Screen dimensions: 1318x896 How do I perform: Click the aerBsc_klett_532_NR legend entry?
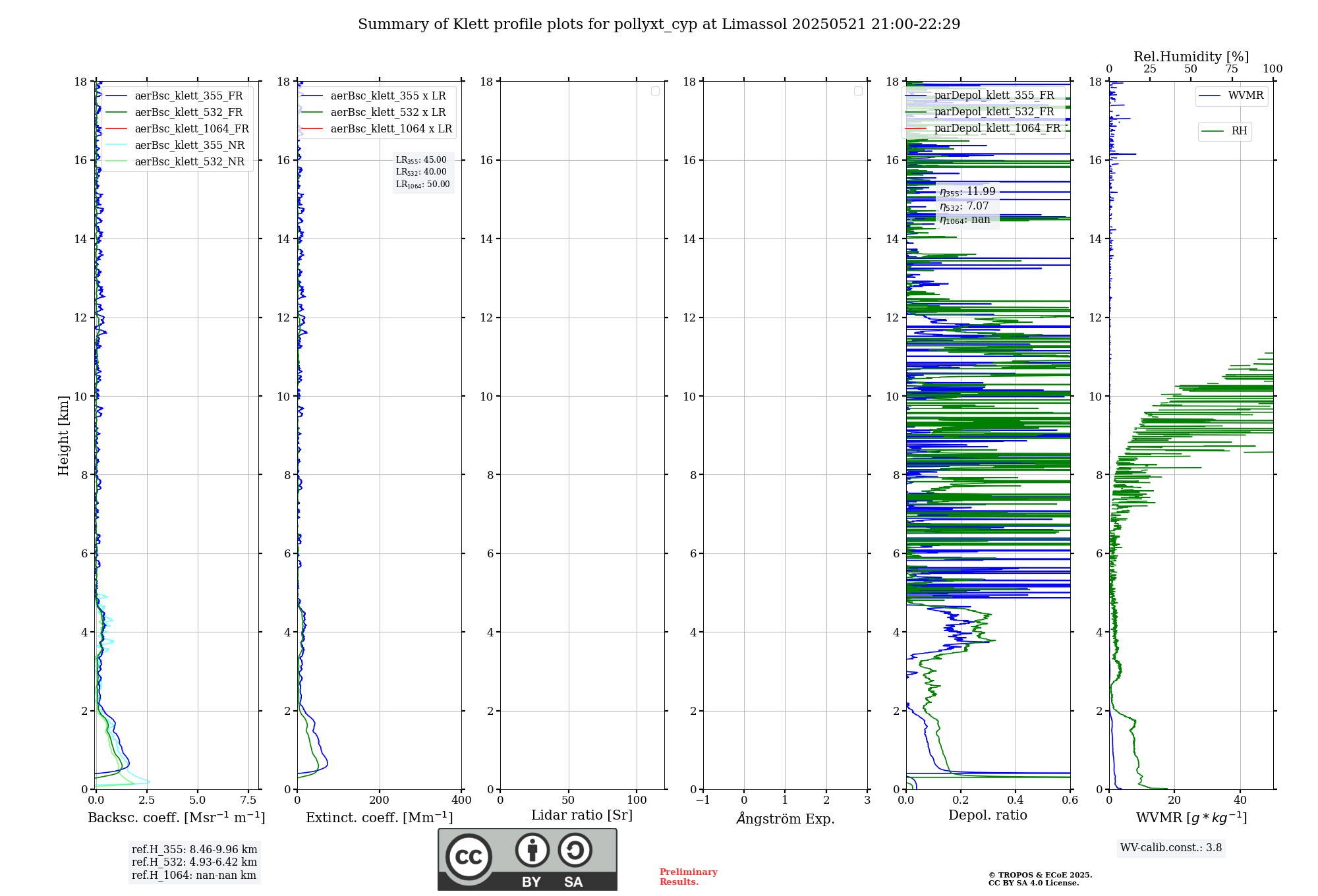coord(176,162)
